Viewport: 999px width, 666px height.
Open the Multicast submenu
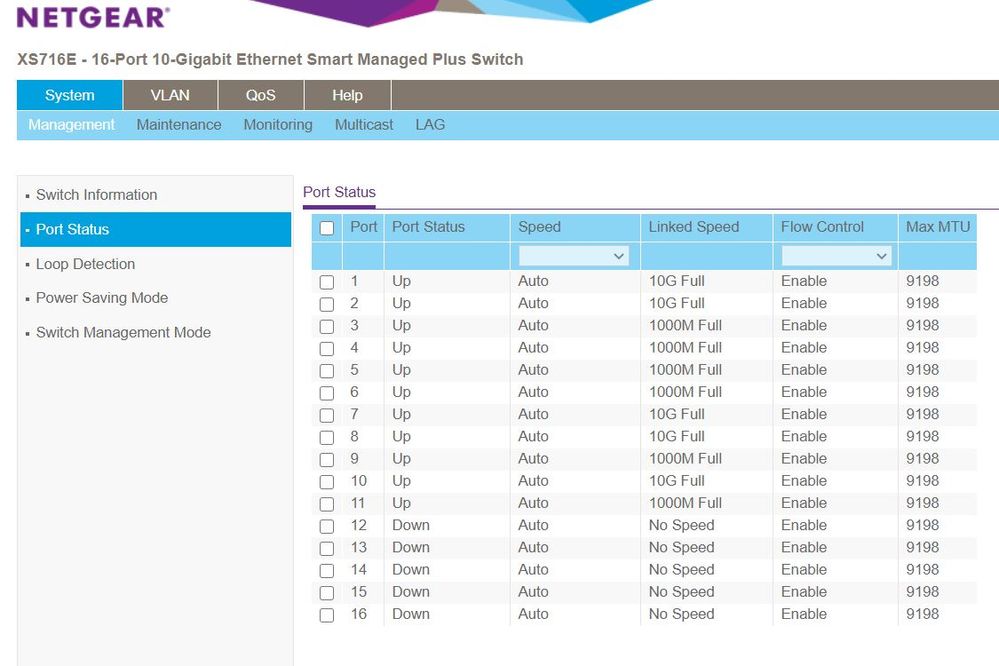[364, 125]
